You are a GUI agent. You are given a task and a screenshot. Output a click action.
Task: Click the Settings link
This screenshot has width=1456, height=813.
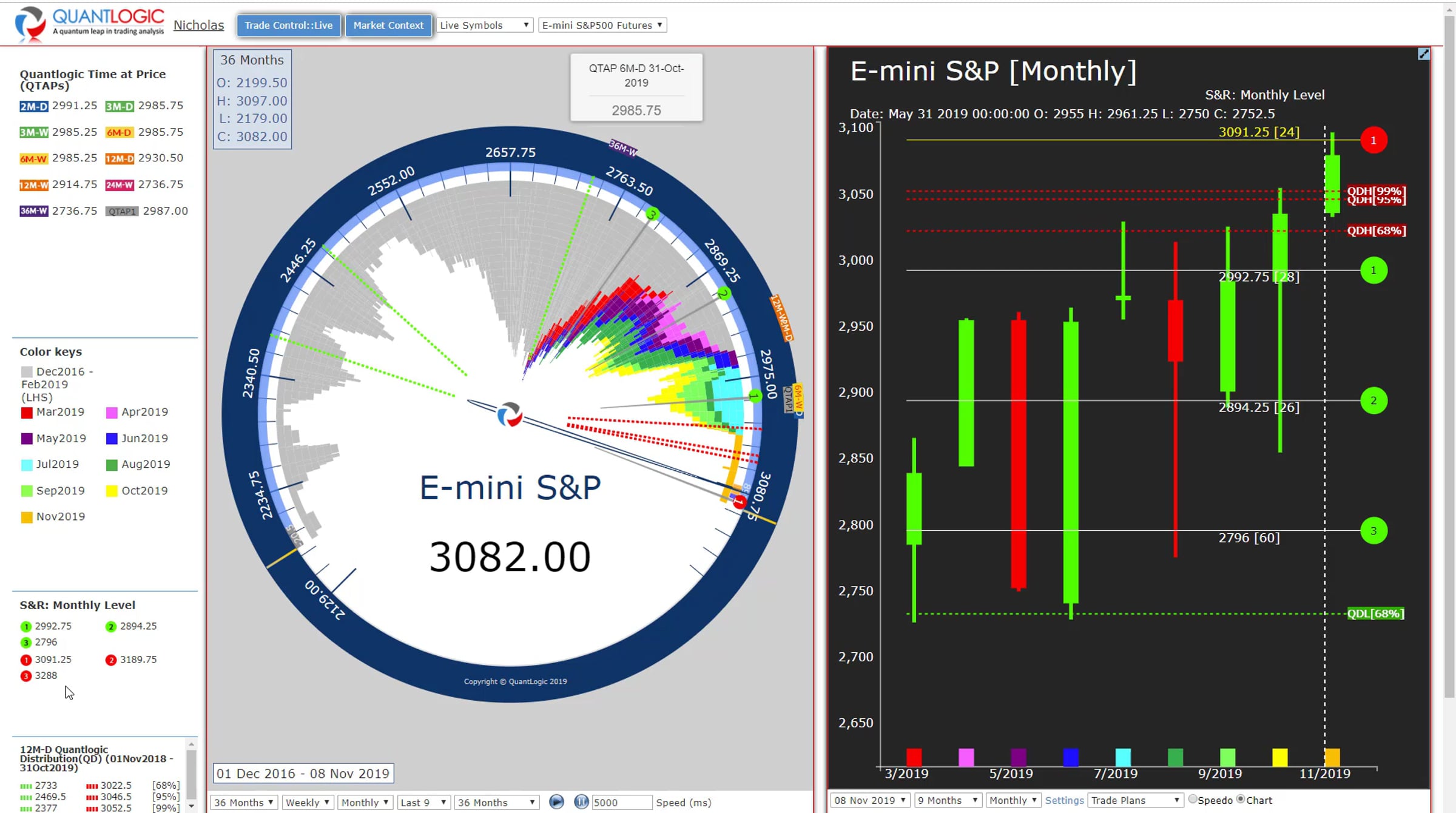tap(1064, 800)
